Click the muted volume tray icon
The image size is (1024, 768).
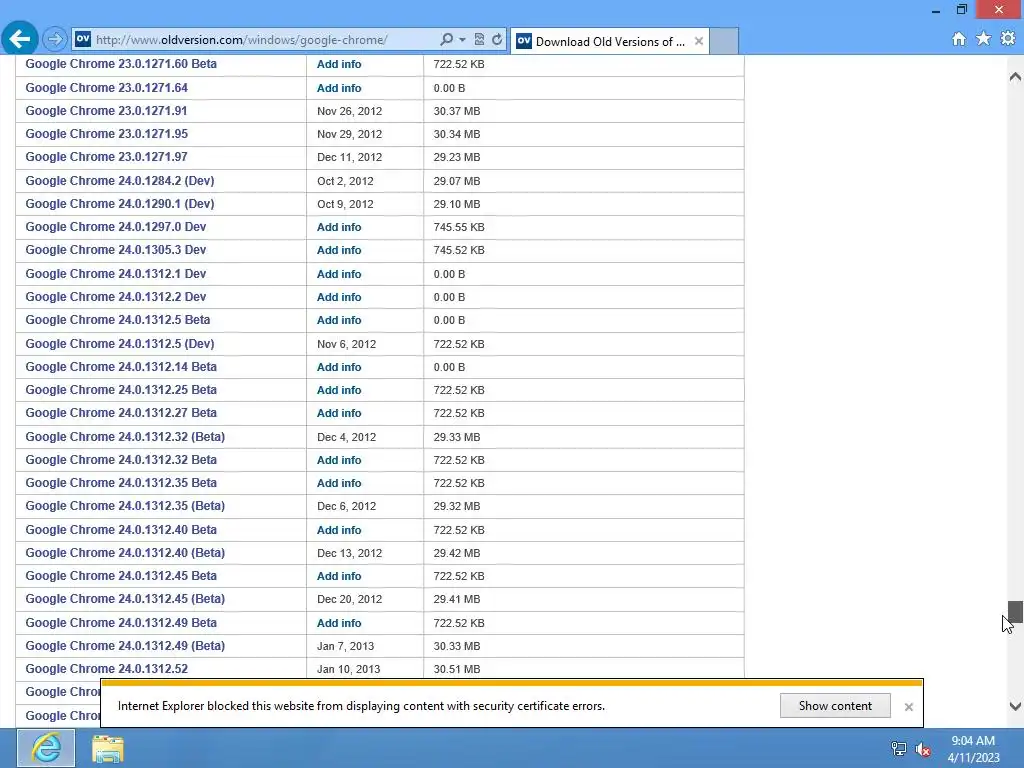[923, 750]
